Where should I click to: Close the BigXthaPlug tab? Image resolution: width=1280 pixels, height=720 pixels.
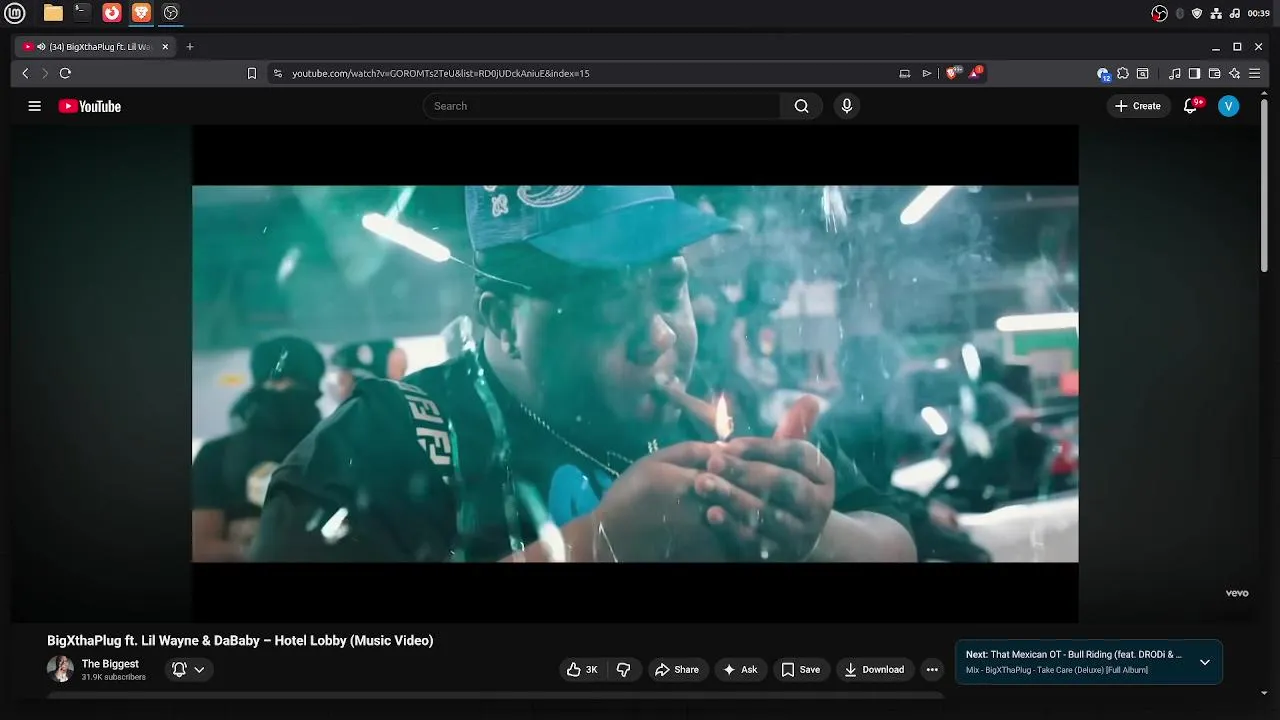tap(165, 46)
